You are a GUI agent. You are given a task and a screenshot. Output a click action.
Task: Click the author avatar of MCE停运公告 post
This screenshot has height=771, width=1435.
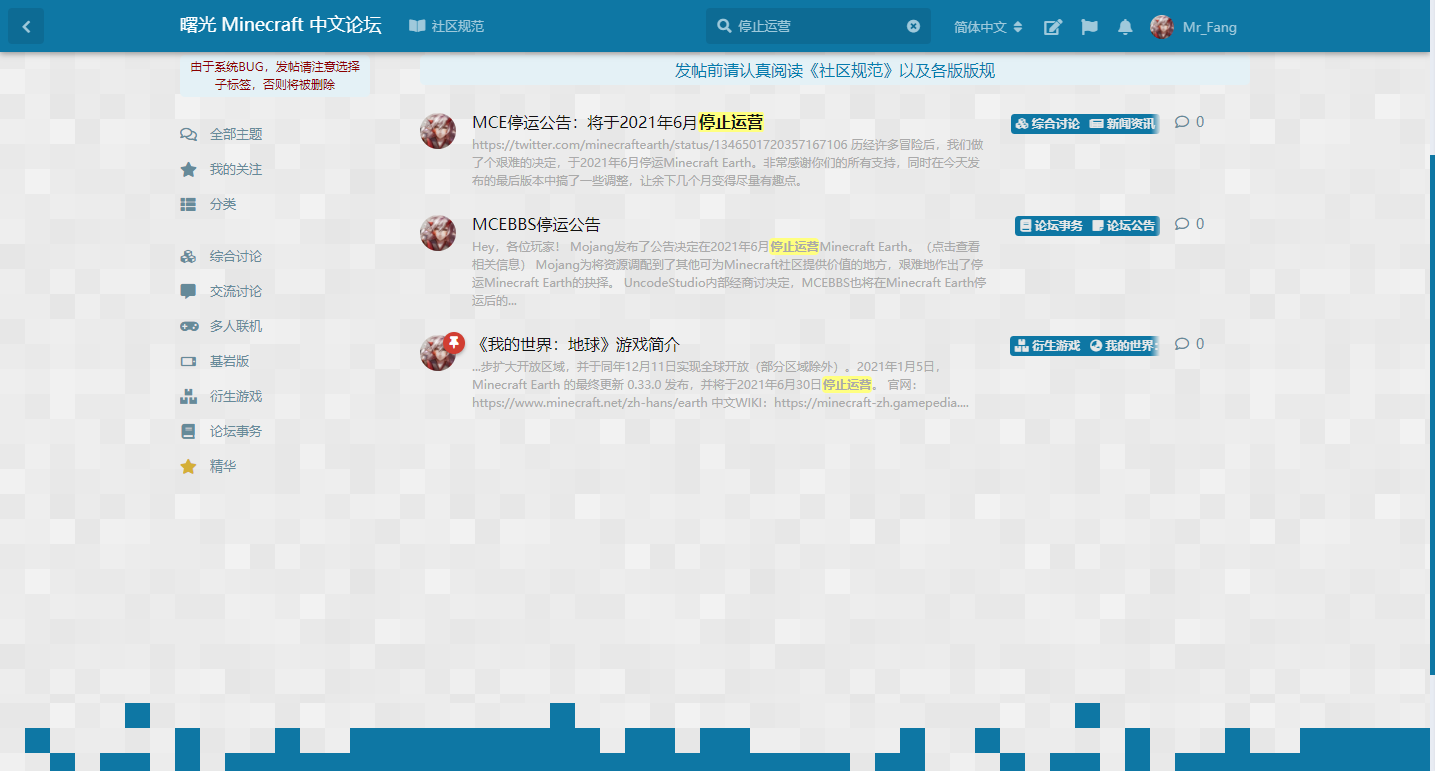[x=438, y=131]
